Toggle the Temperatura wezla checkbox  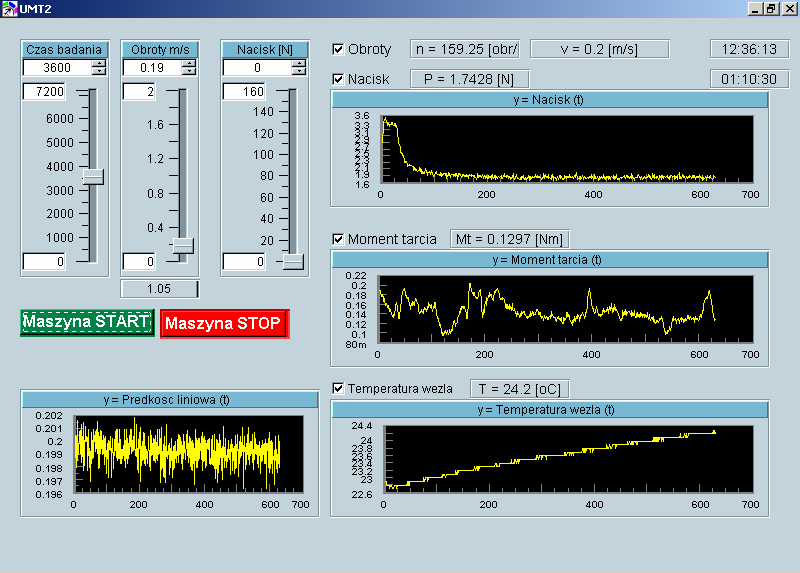click(x=338, y=388)
